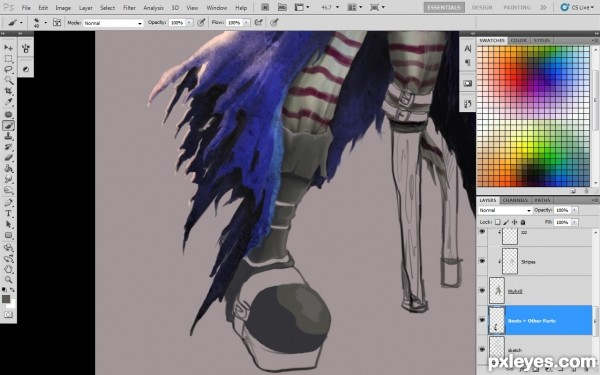Switch to the Channels tab
Screen dimensions: 600x375
point(515,200)
